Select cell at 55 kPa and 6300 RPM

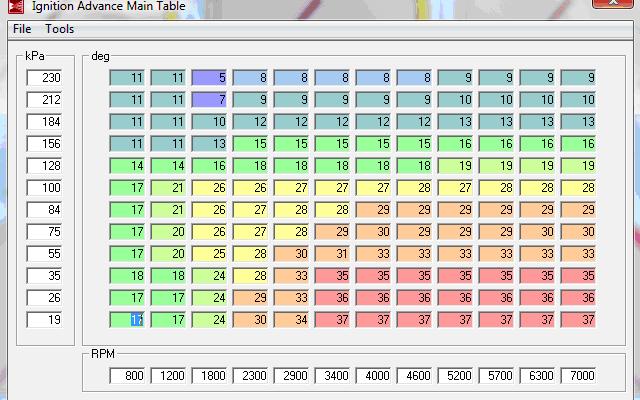[537, 254]
